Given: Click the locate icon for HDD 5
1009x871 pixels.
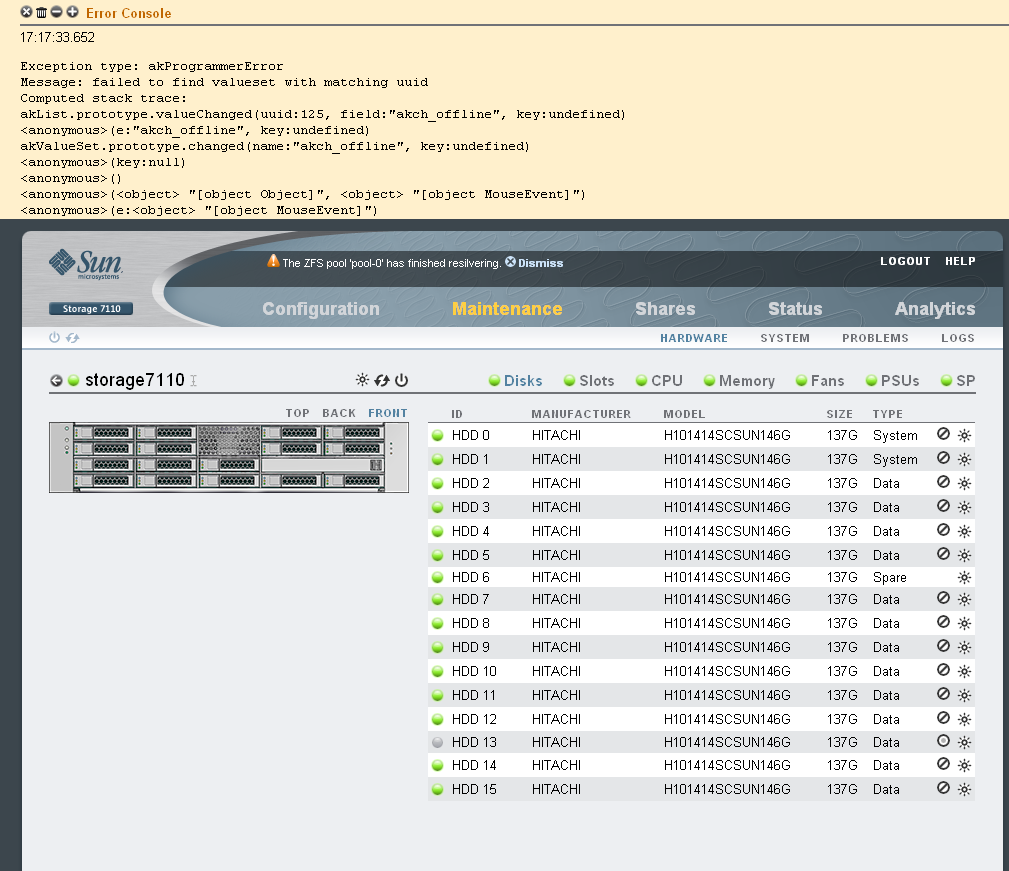Looking at the screenshot, I should click(964, 555).
